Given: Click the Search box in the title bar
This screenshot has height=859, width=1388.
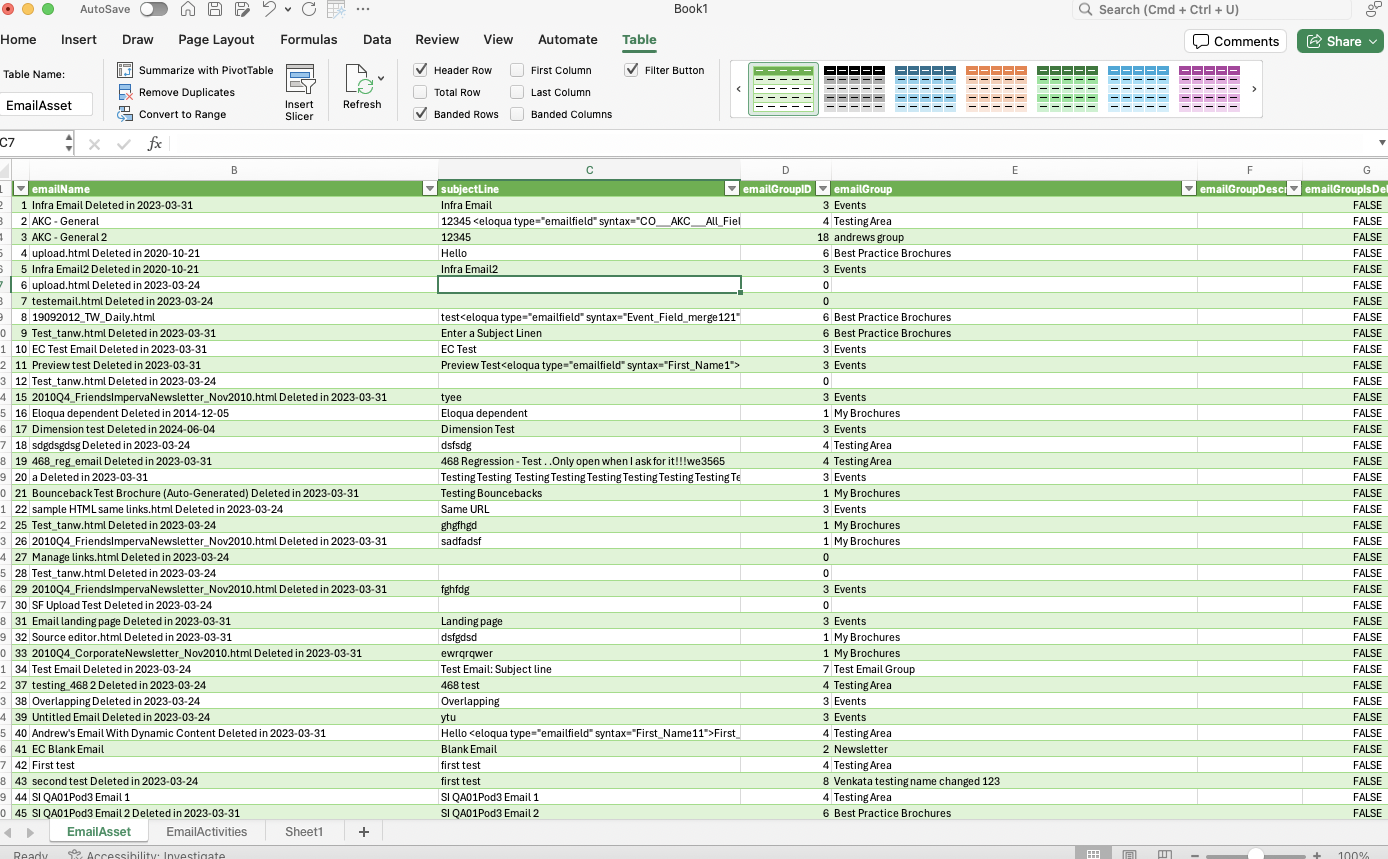Looking at the screenshot, I should point(1214,10).
